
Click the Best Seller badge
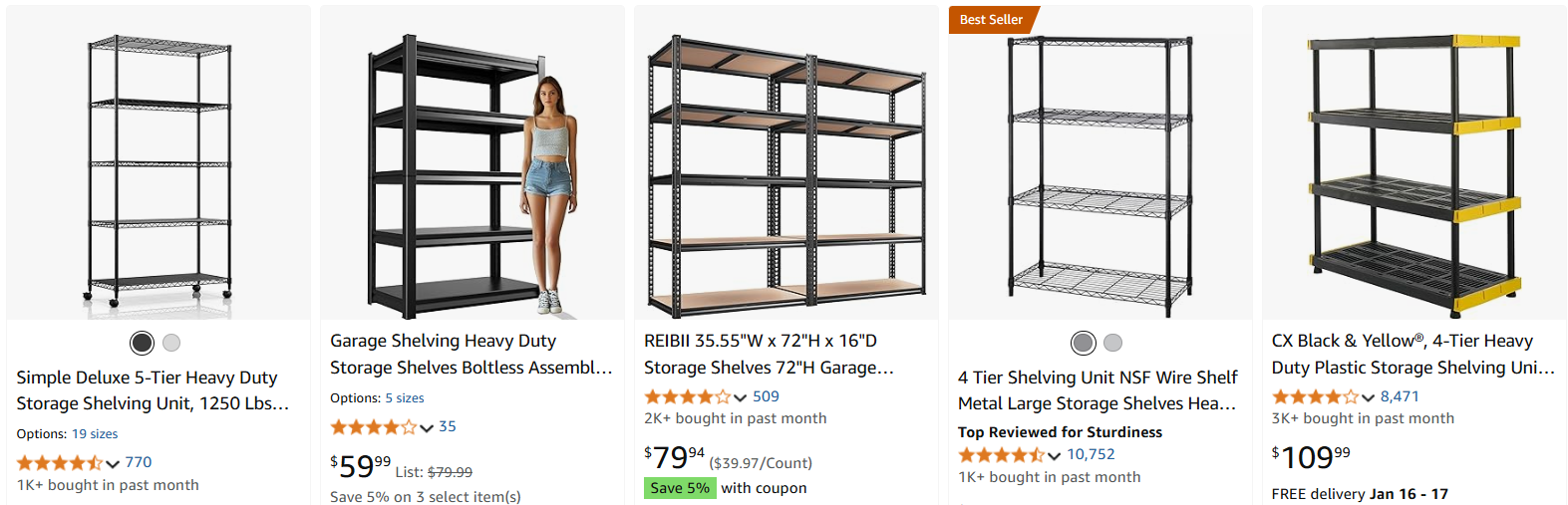[x=992, y=19]
